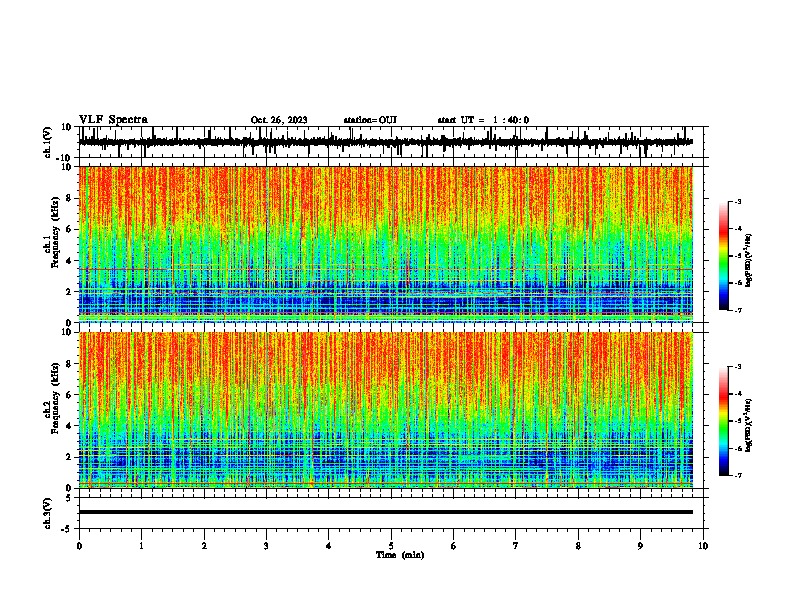
Task: Click the "4" kHz tick on ch.2 spectrogram
Action: tap(69, 426)
